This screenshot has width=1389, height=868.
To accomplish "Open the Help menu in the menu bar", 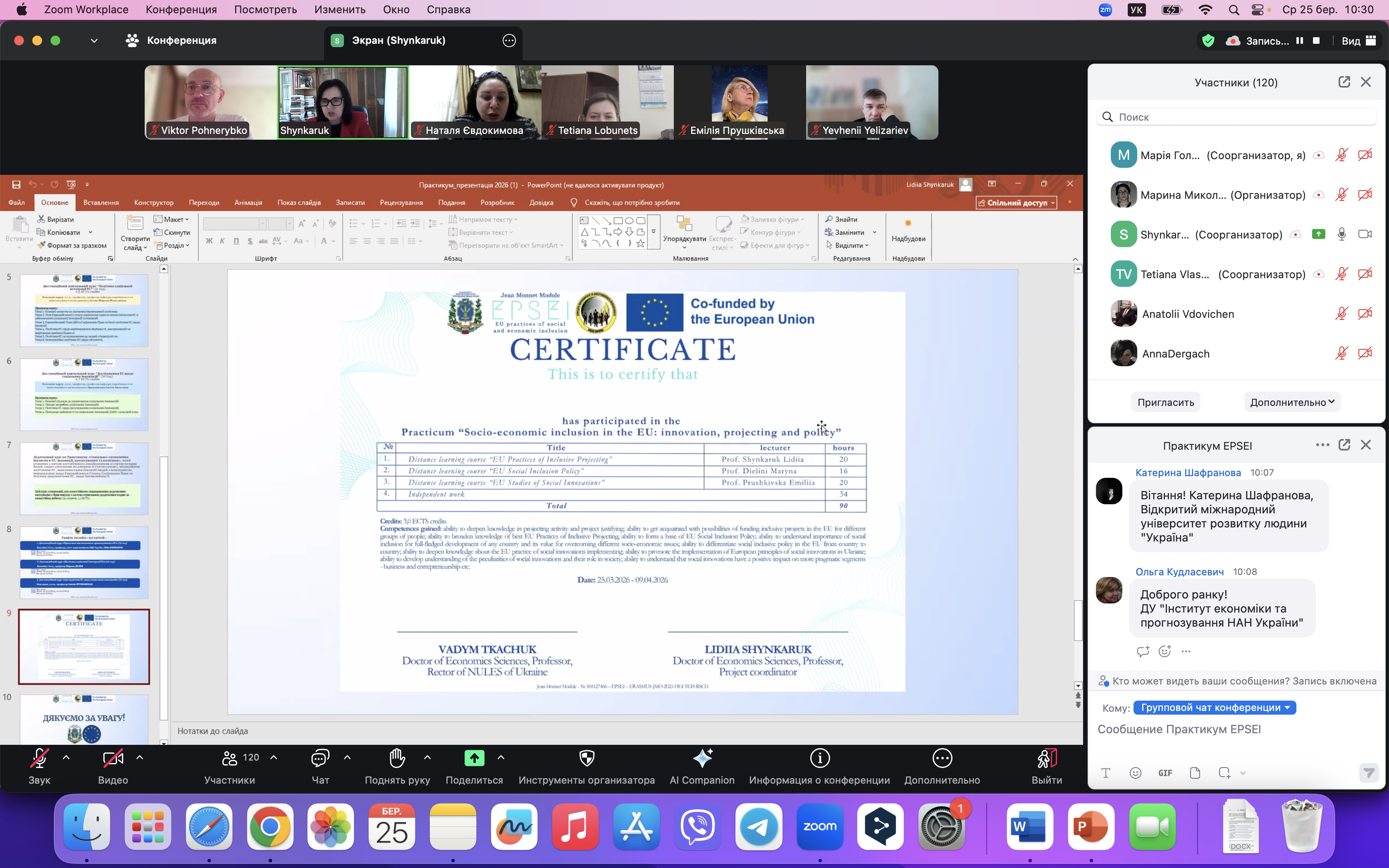I will (448, 10).
